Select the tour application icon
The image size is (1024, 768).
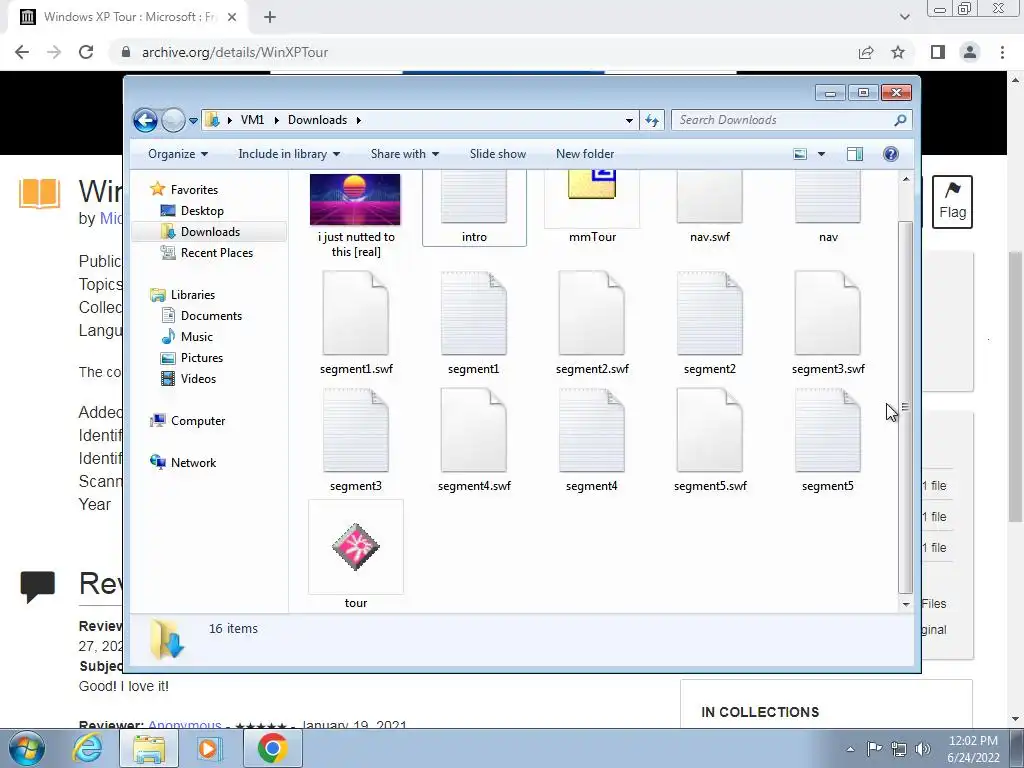click(x=356, y=547)
